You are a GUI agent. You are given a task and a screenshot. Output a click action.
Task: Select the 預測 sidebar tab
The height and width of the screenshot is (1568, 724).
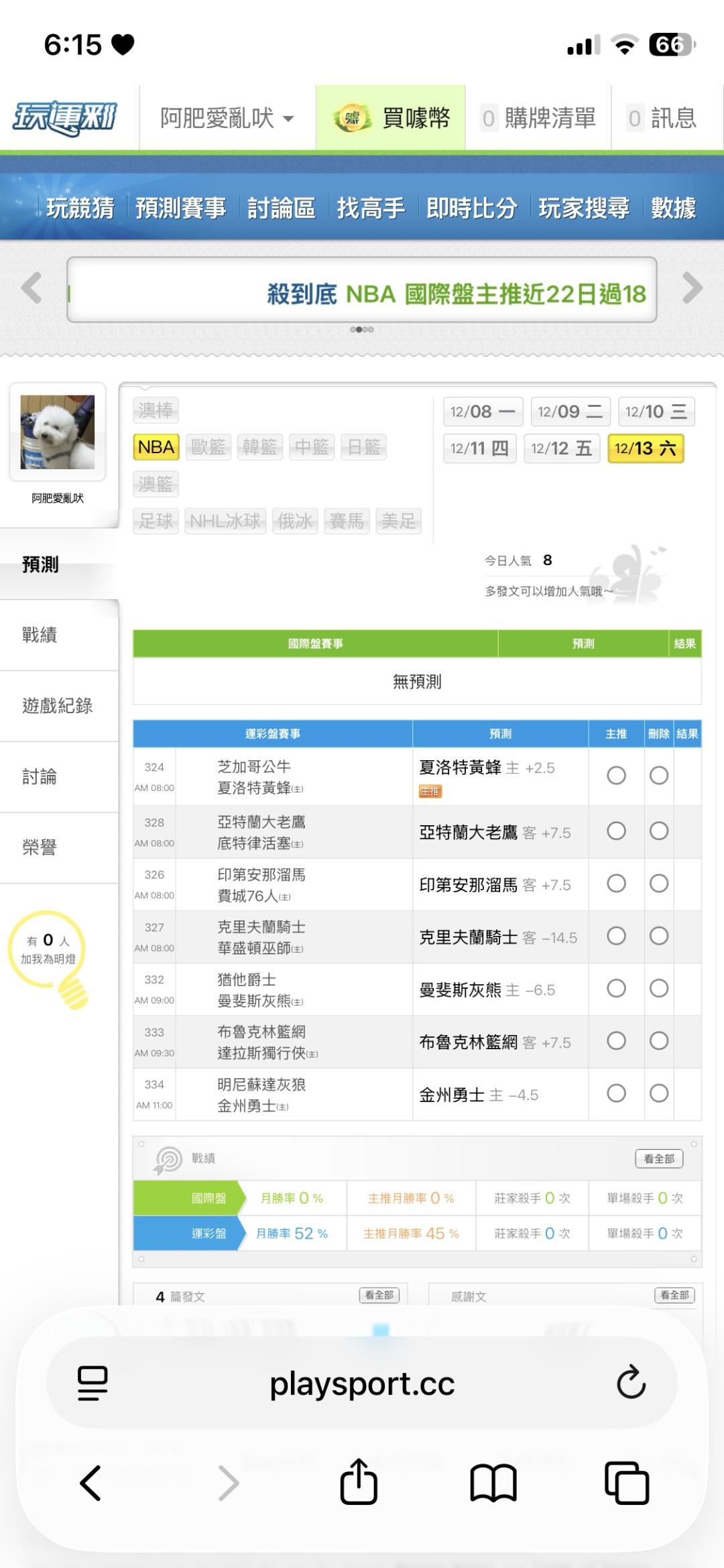(59, 564)
